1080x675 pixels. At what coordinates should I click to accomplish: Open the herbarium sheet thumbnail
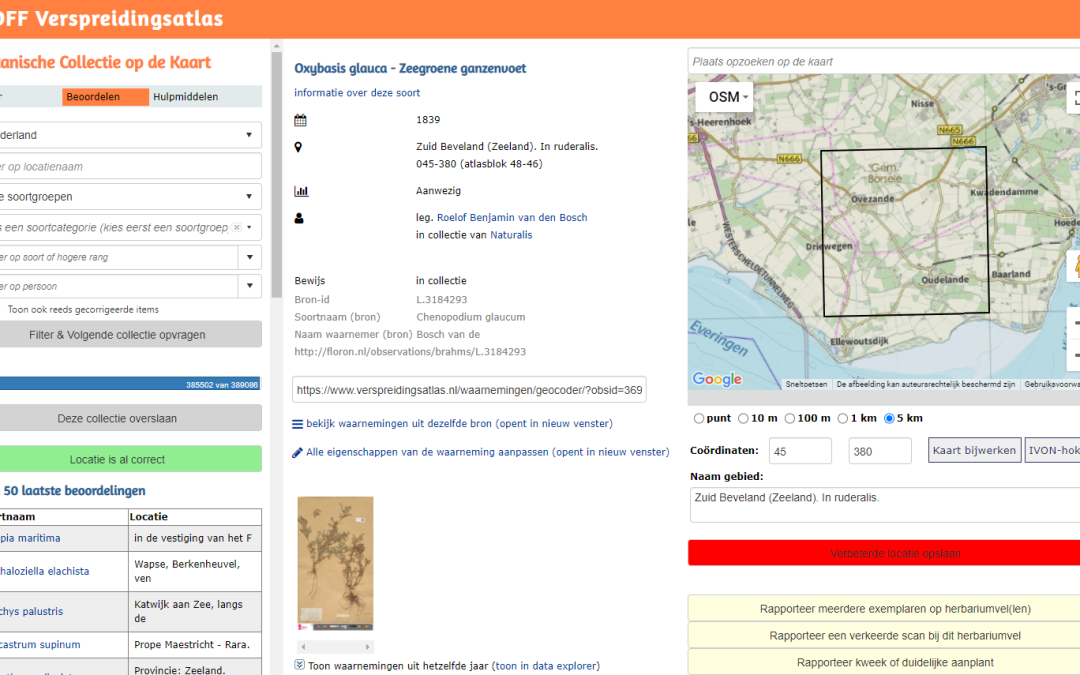tap(335, 563)
